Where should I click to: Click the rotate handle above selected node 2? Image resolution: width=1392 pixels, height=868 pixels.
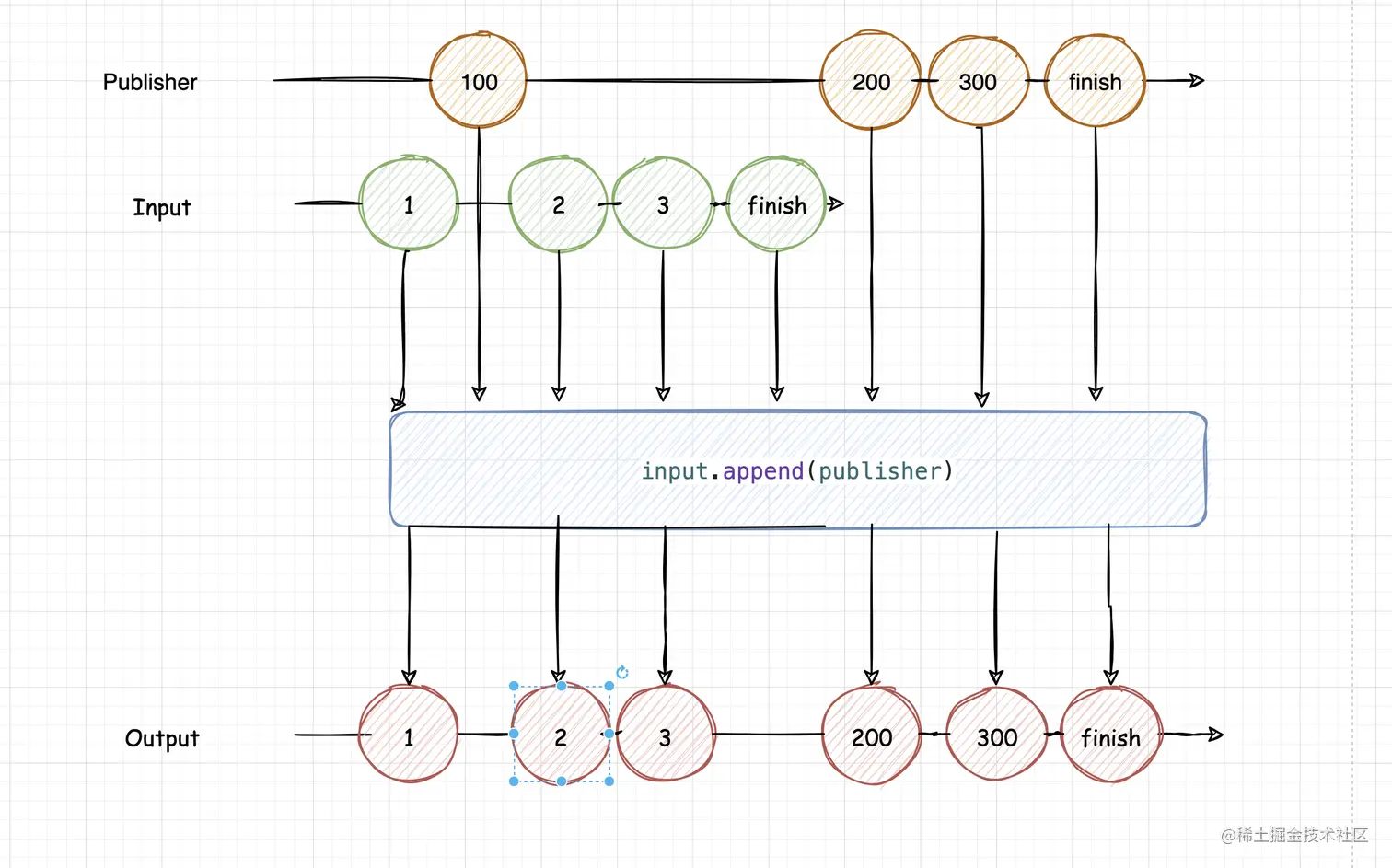pyautogui.click(x=622, y=672)
